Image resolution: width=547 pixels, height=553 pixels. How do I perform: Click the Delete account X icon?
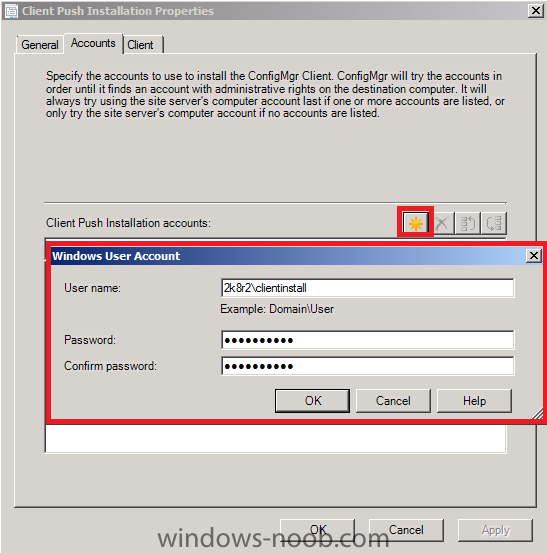click(442, 223)
